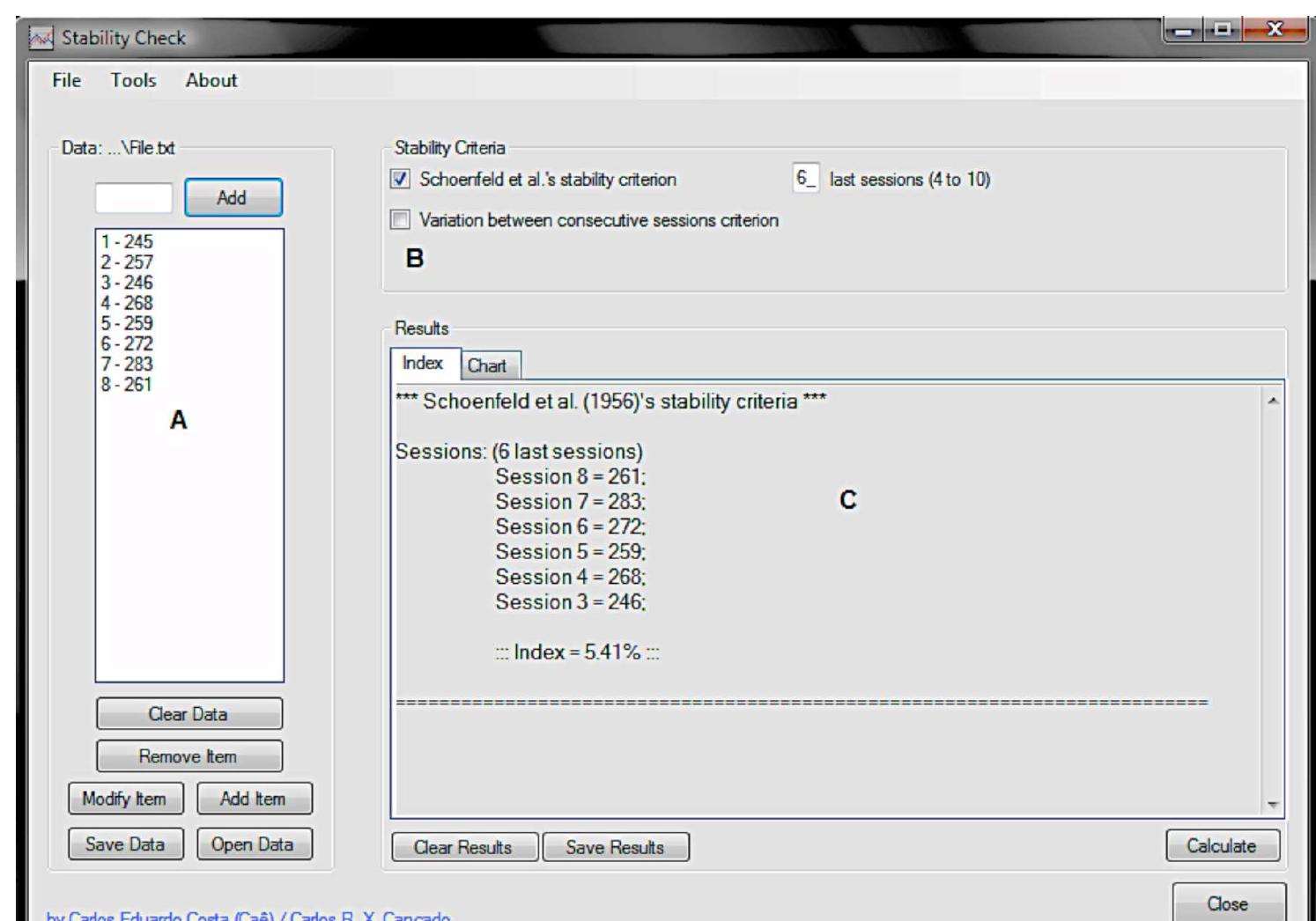Click the Add Item button
This screenshot has height=921, width=1316.
click(254, 799)
